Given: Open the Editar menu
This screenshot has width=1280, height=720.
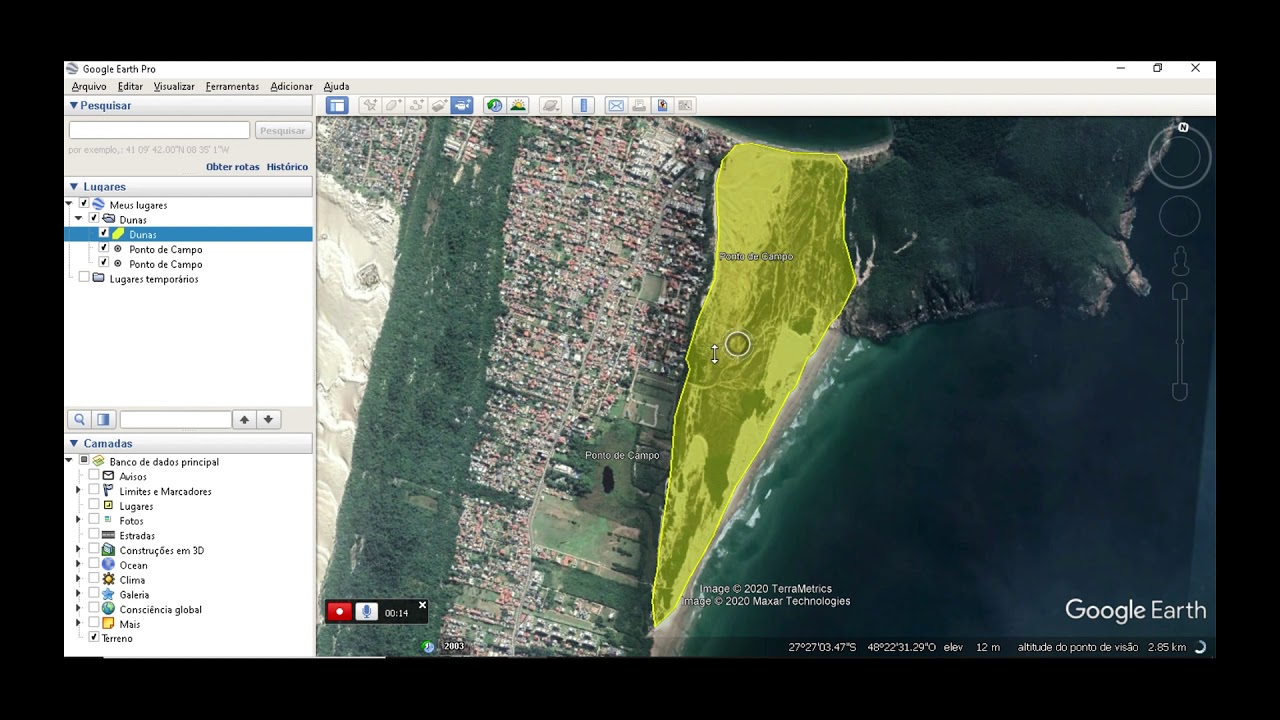Looking at the screenshot, I should pyautogui.click(x=130, y=87).
